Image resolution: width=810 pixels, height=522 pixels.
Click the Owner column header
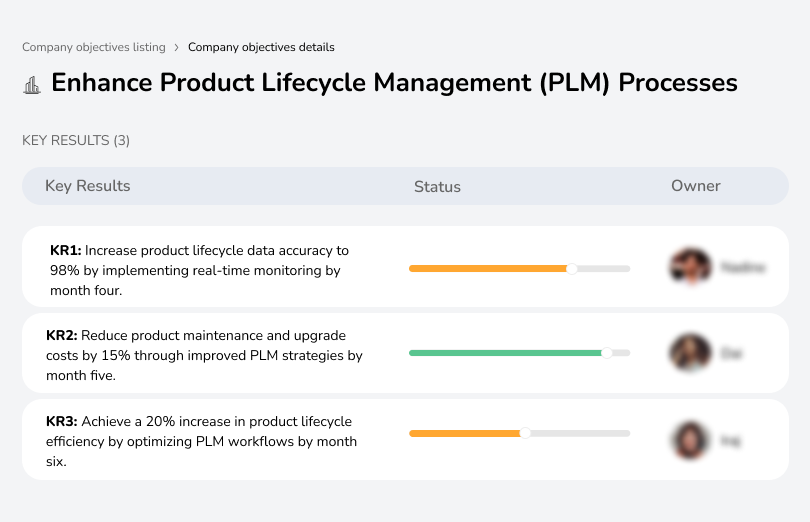point(695,186)
